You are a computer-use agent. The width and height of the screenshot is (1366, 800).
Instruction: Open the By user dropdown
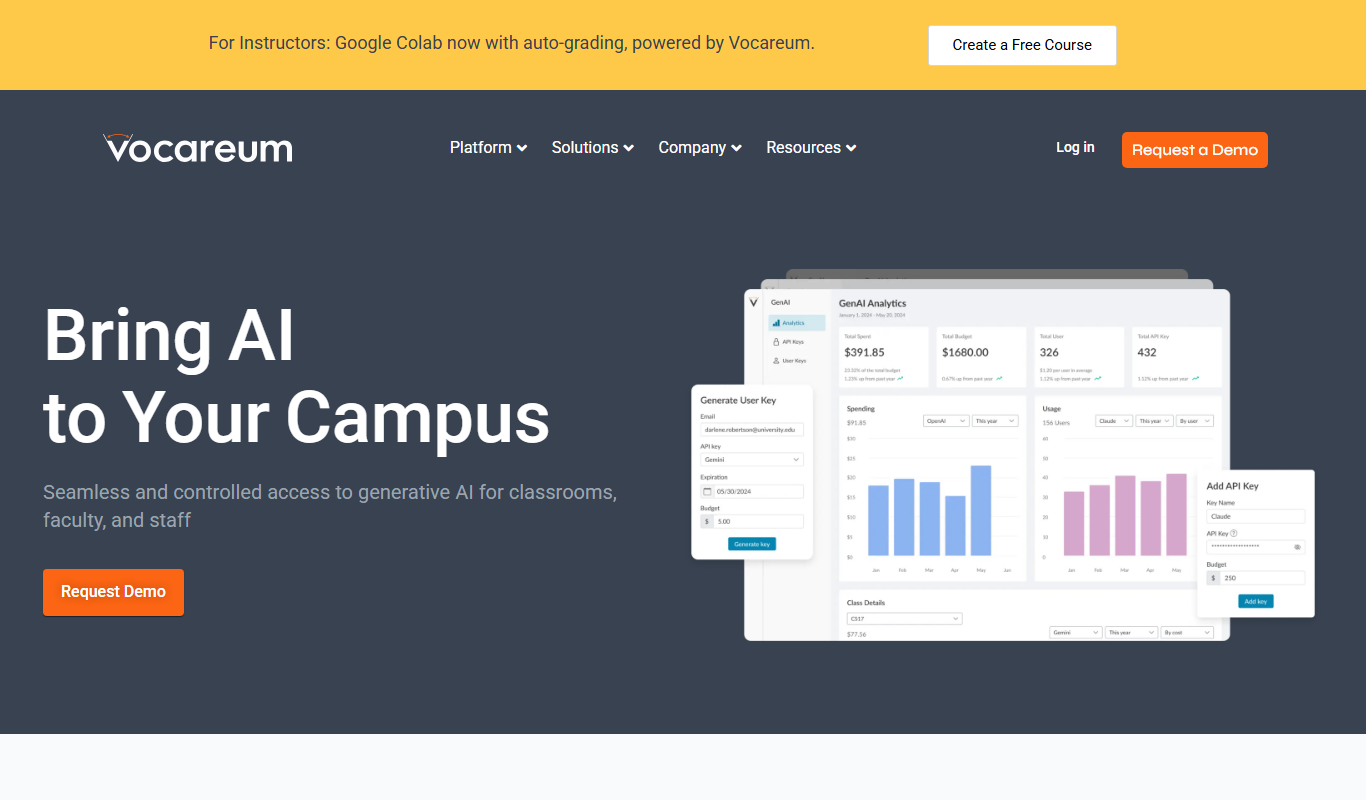click(1195, 421)
